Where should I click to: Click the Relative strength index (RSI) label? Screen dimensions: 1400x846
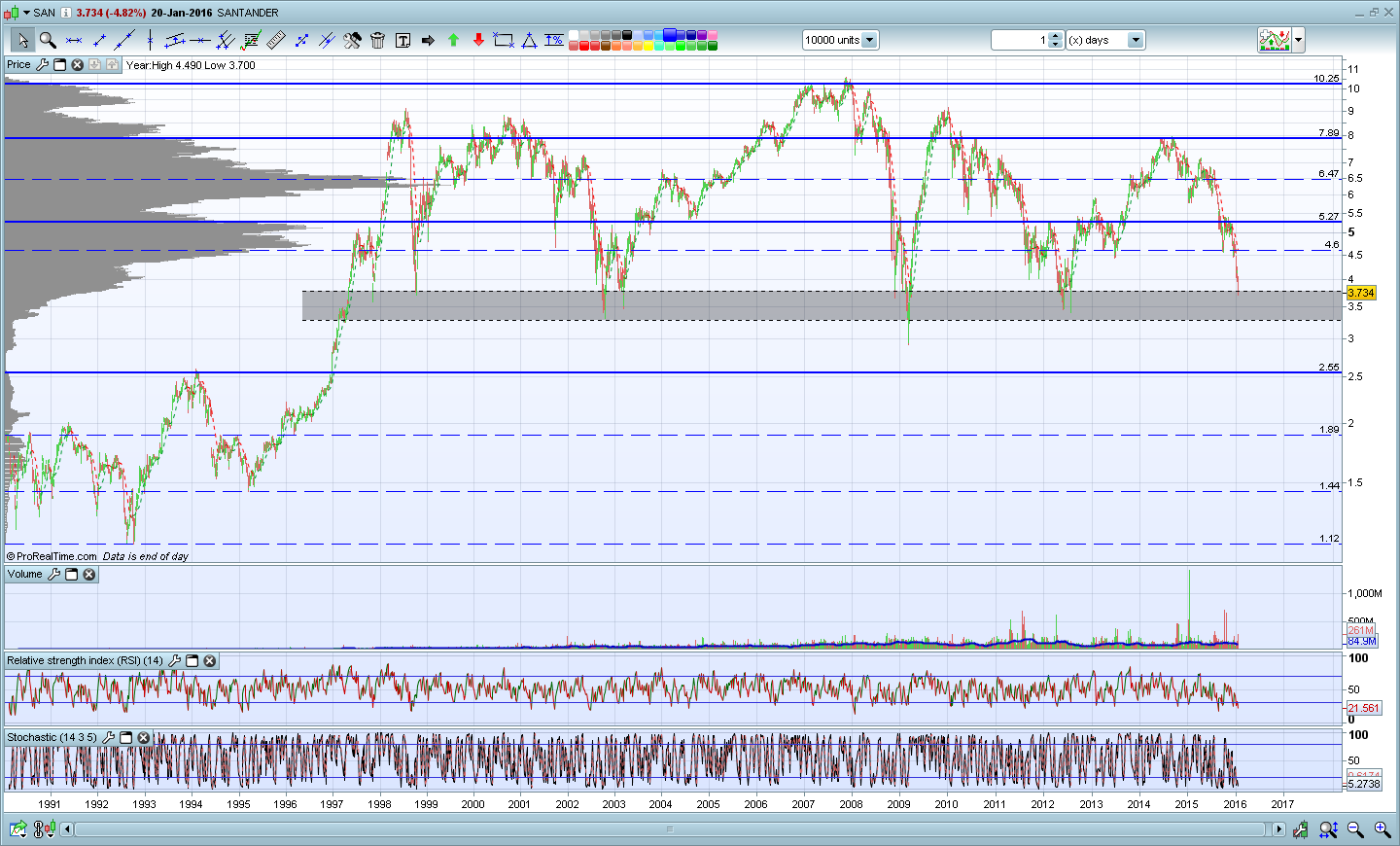pyautogui.click(x=85, y=661)
